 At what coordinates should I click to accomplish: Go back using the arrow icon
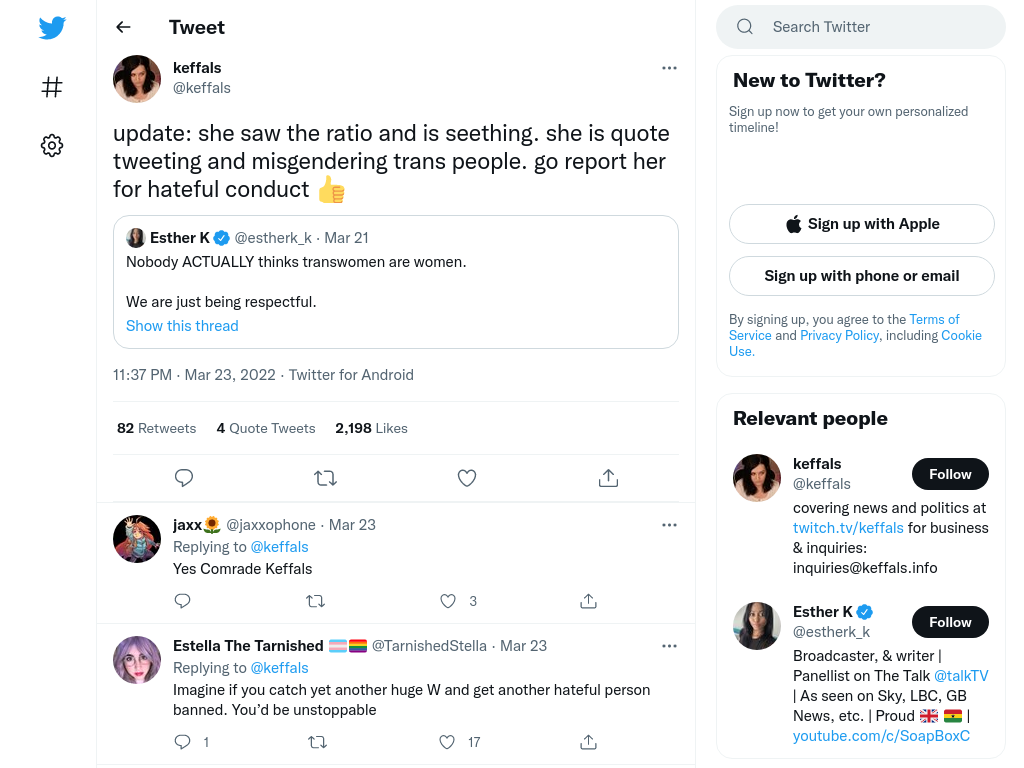[123, 27]
